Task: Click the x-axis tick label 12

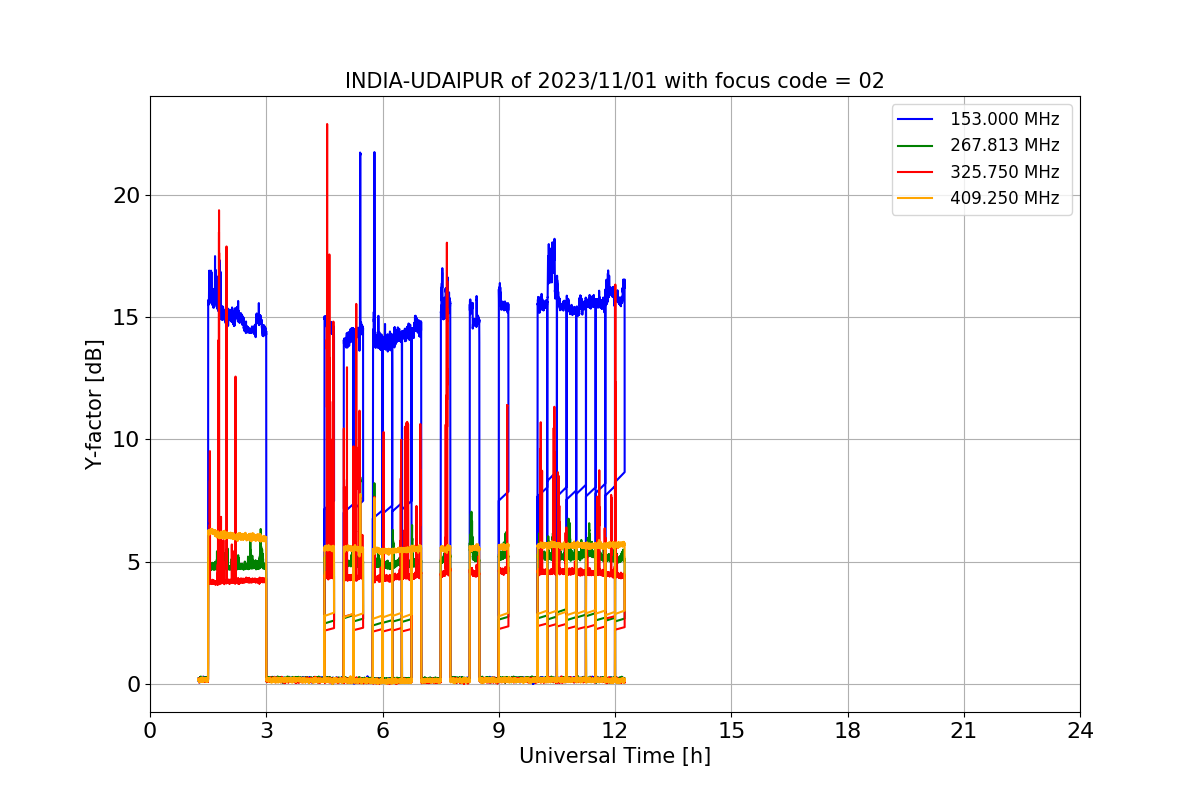Action: click(x=615, y=731)
